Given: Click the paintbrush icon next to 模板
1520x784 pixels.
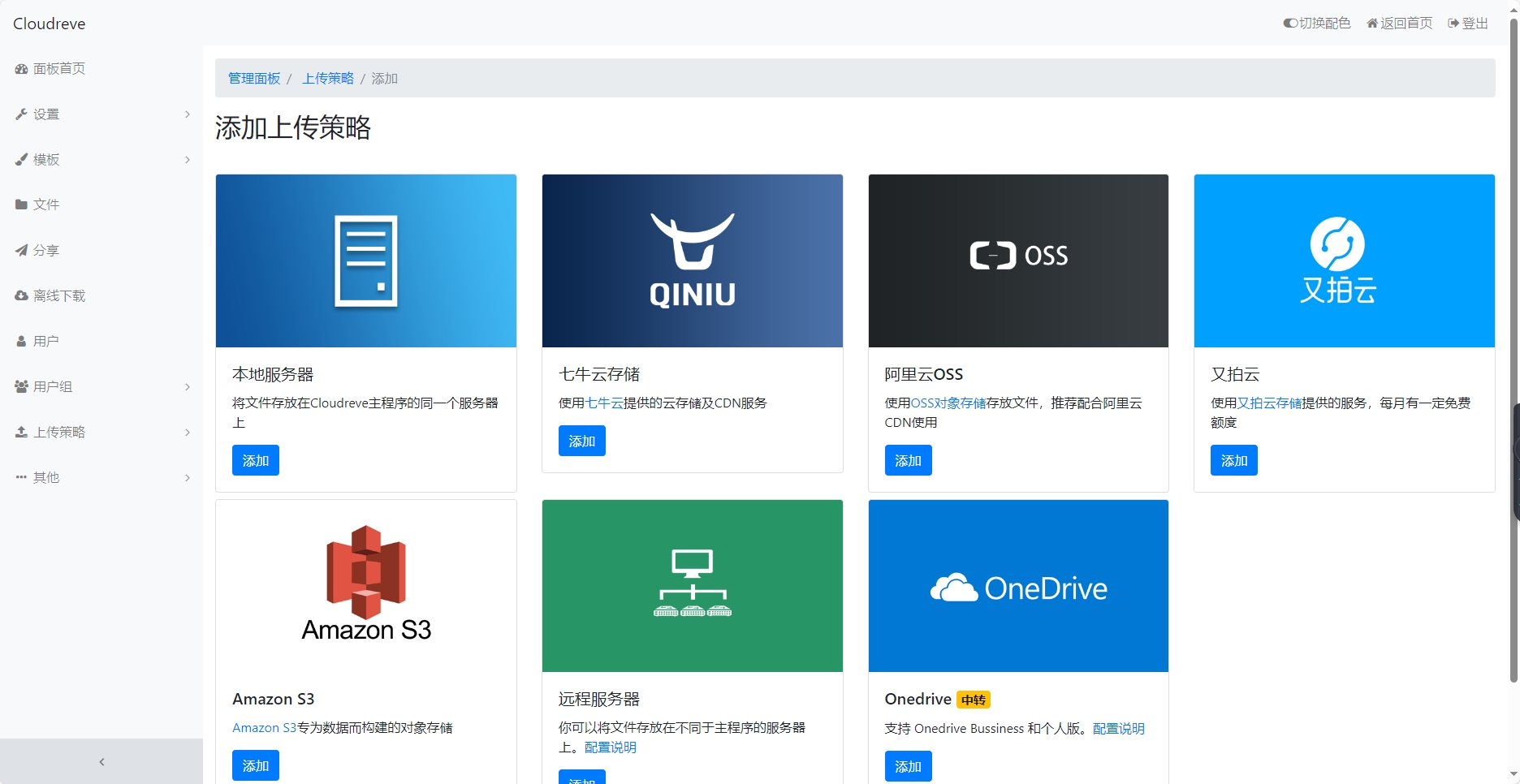Looking at the screenshot, I should pyautogui.click(x=21, y=160).
